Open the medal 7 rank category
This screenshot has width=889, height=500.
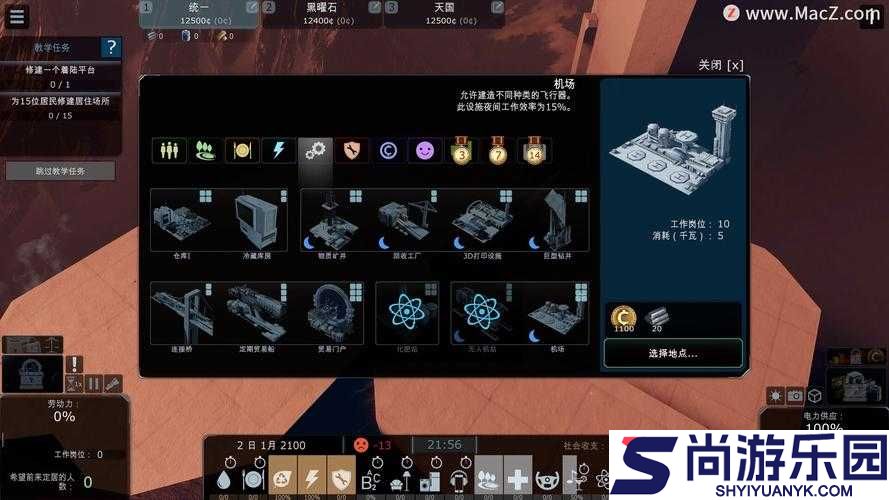tap(498, 151)
